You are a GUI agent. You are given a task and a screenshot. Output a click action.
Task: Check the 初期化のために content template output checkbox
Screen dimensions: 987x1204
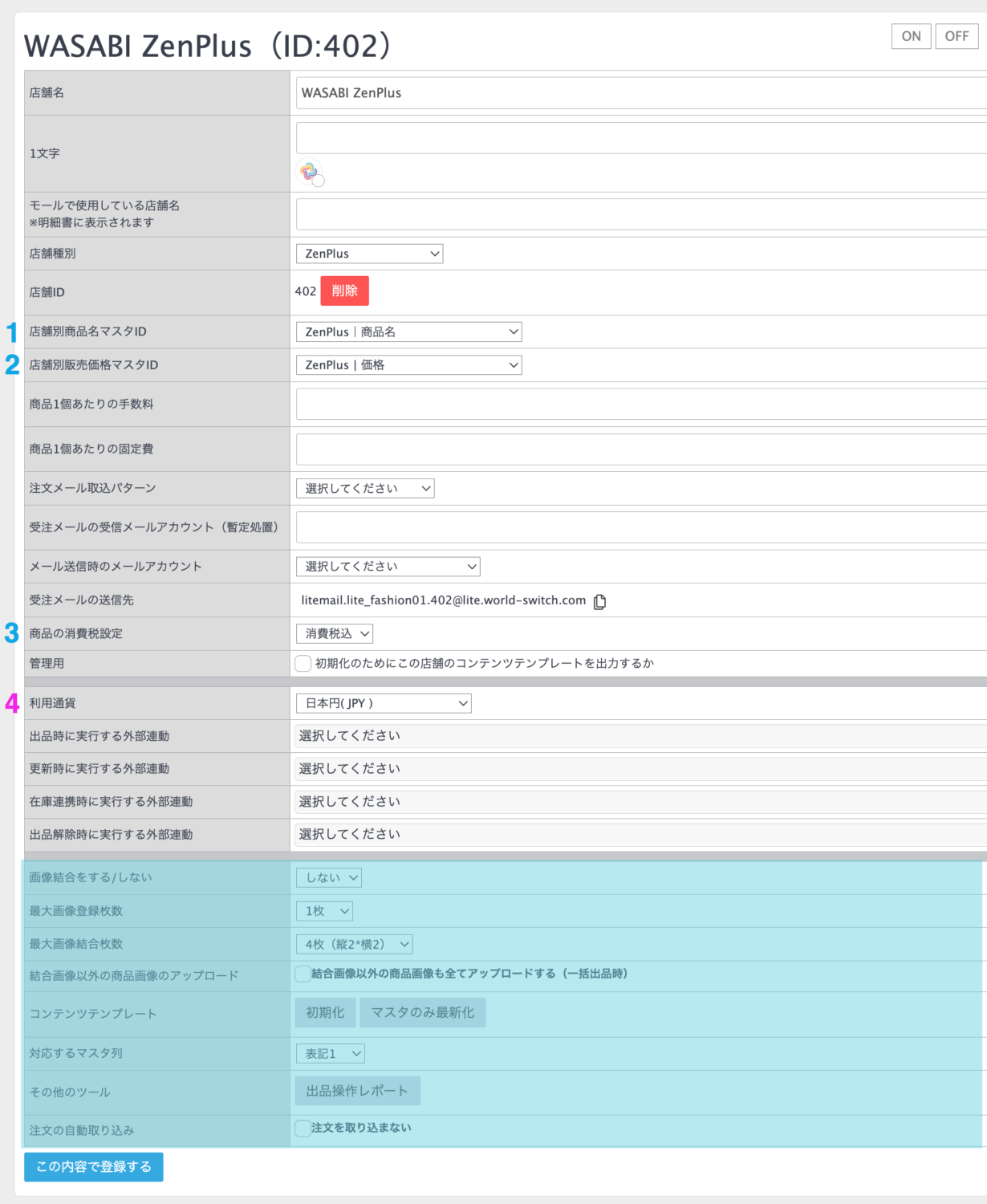click(303, 663)
